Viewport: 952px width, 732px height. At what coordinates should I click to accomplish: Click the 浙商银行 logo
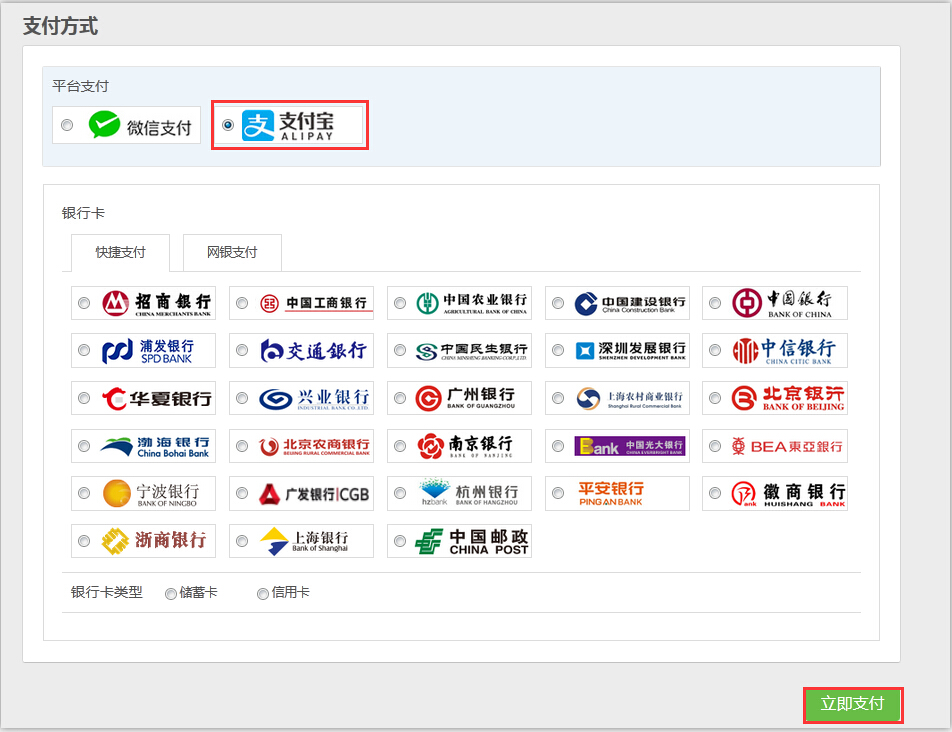(x=154, y=541)
